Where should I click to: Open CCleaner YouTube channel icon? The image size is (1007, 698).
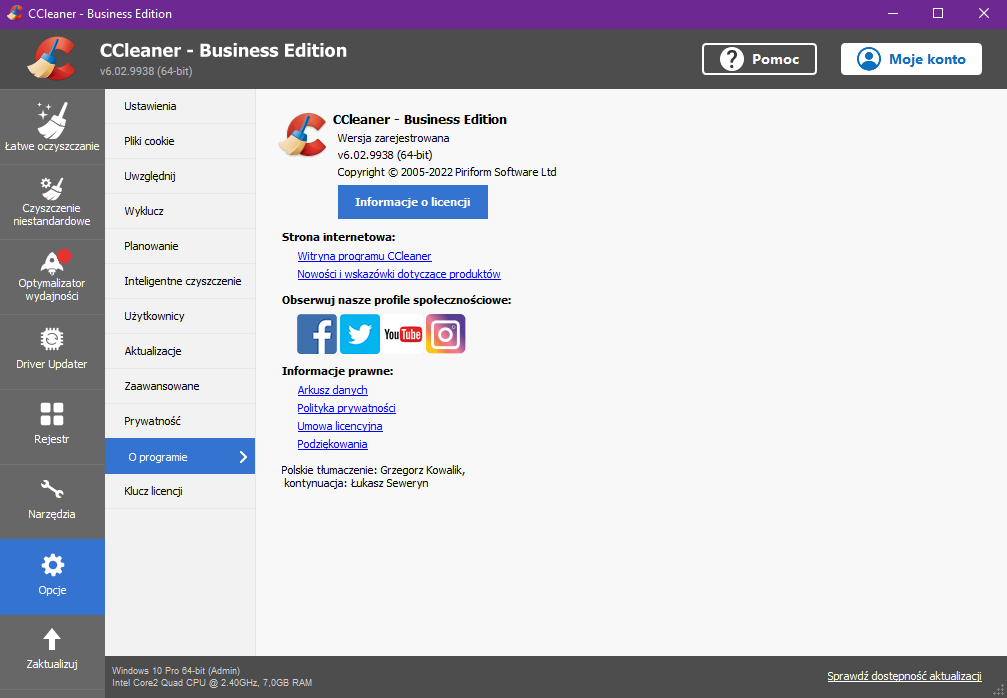(403, 334)
